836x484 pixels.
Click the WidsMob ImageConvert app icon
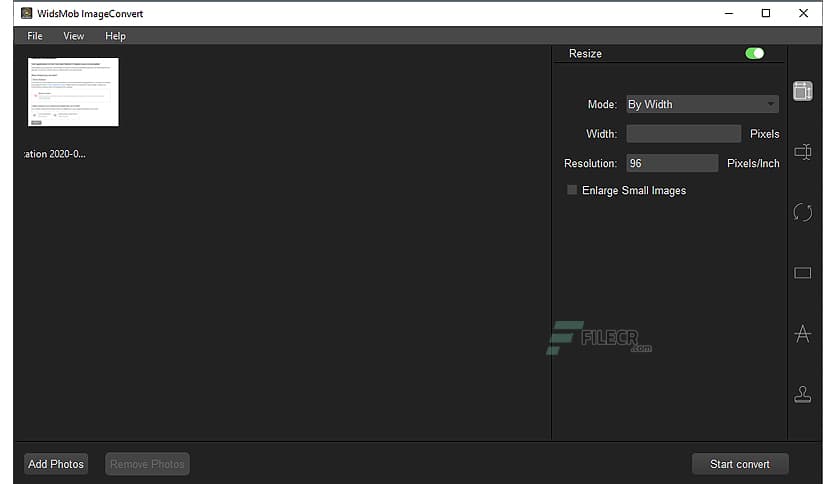pyautogui.click(x=26, y=13)
